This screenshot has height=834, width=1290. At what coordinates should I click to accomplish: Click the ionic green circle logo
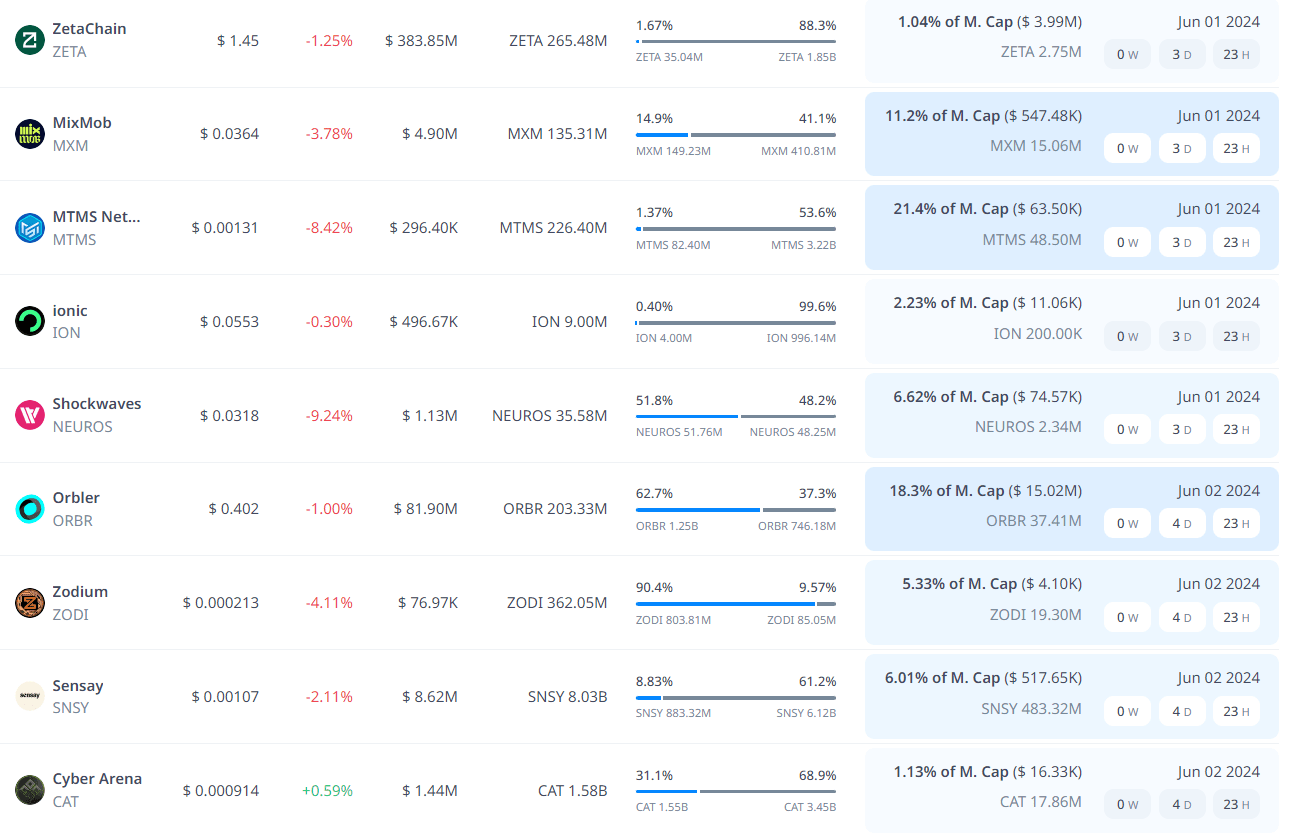(x=30, y=321)
